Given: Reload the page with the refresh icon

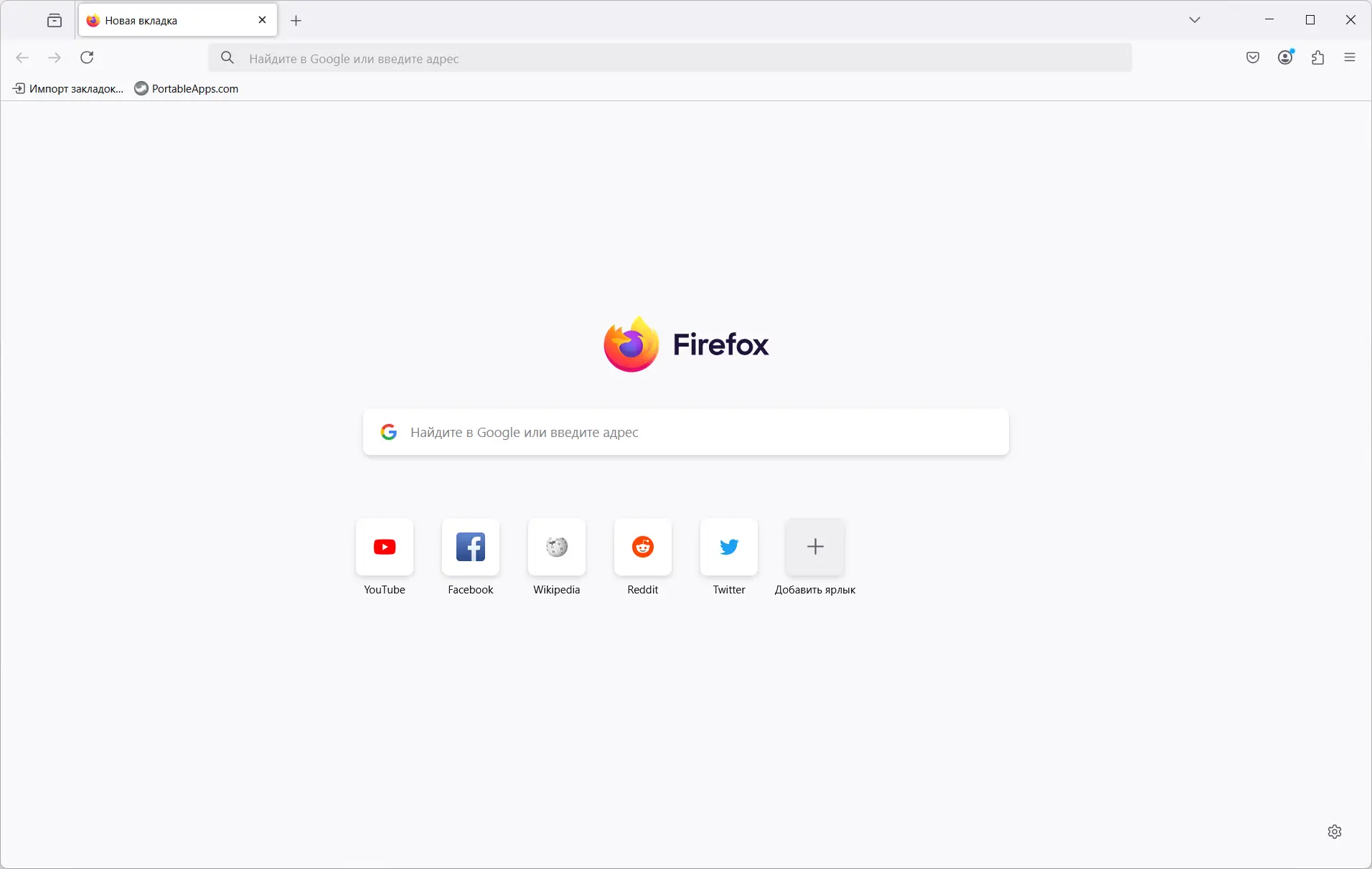Looking at the screenshot, I should tap(87, 57).
